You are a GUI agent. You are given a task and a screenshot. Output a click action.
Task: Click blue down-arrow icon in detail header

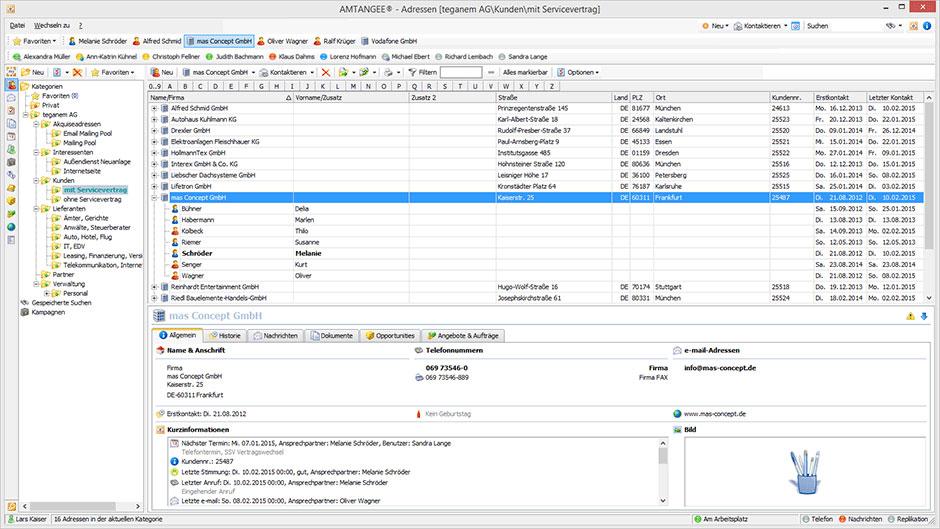[x=924, y=316]
